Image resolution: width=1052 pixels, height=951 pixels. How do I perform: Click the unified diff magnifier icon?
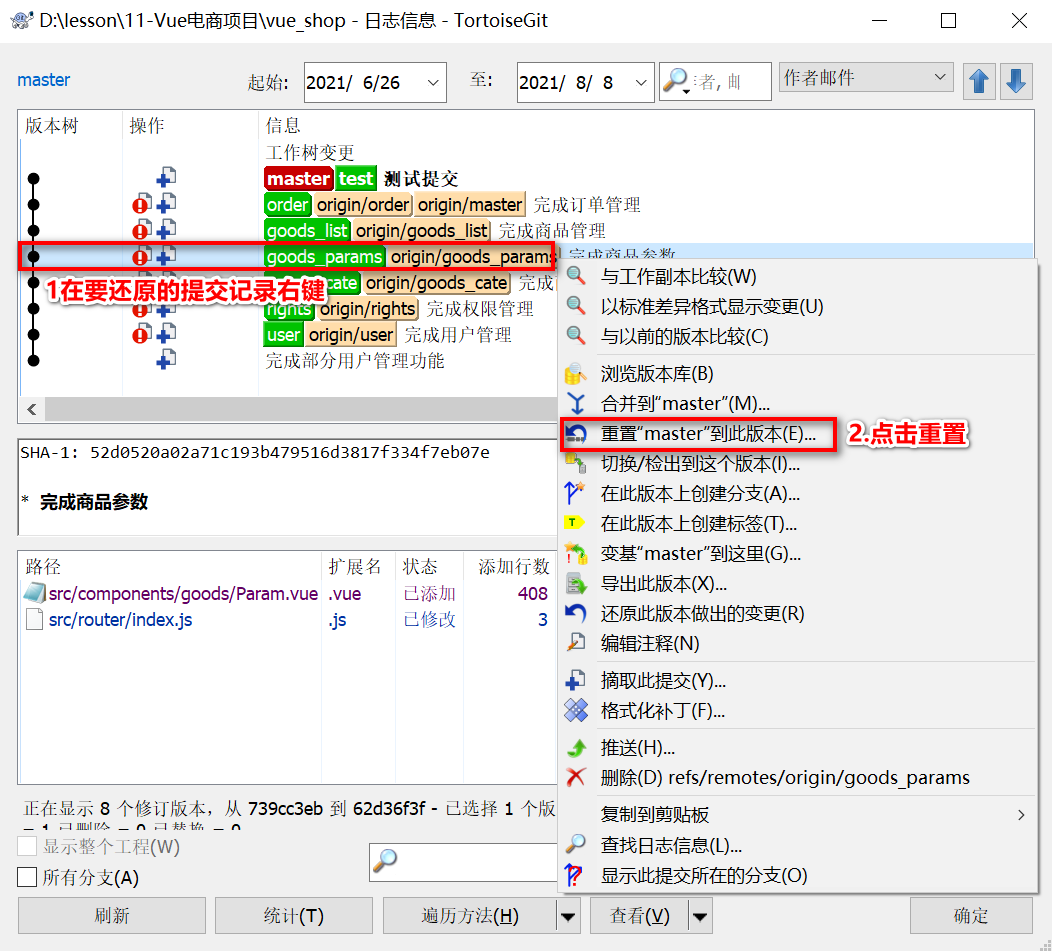coord(576,306)
